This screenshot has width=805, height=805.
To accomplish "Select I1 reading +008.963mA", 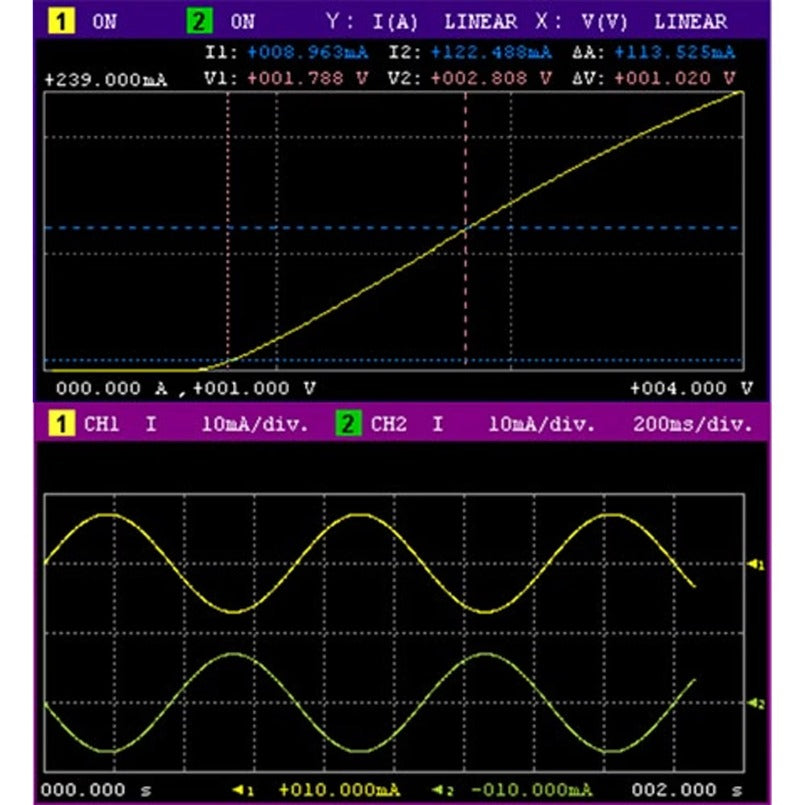I will coord(308,52).
